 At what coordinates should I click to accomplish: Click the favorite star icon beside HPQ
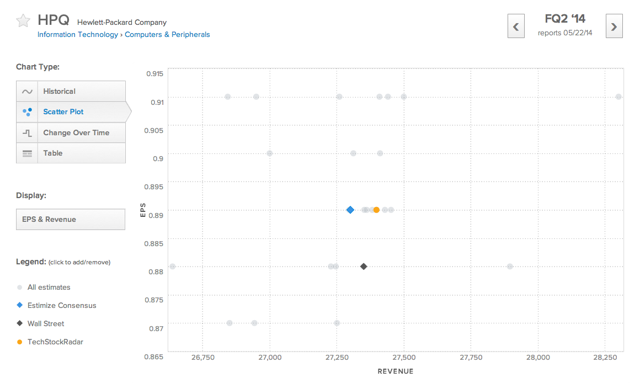23,20
